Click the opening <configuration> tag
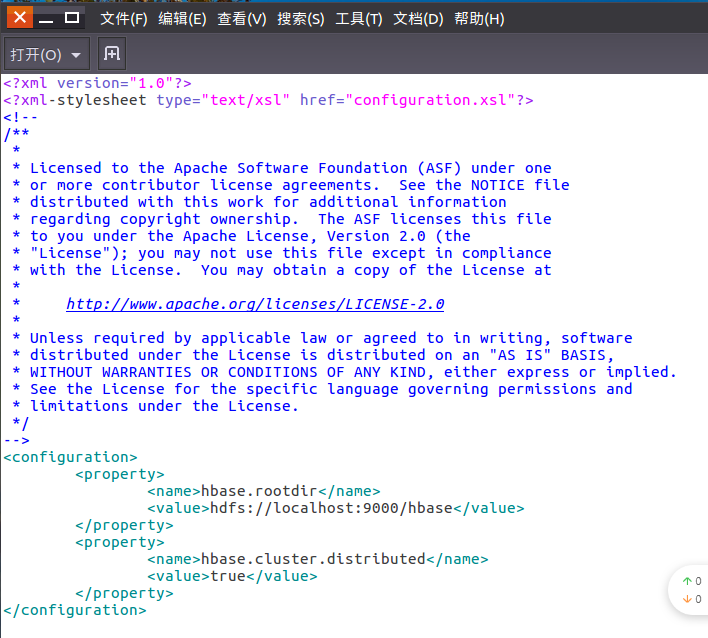708x638 pixels. coord(70,457)
